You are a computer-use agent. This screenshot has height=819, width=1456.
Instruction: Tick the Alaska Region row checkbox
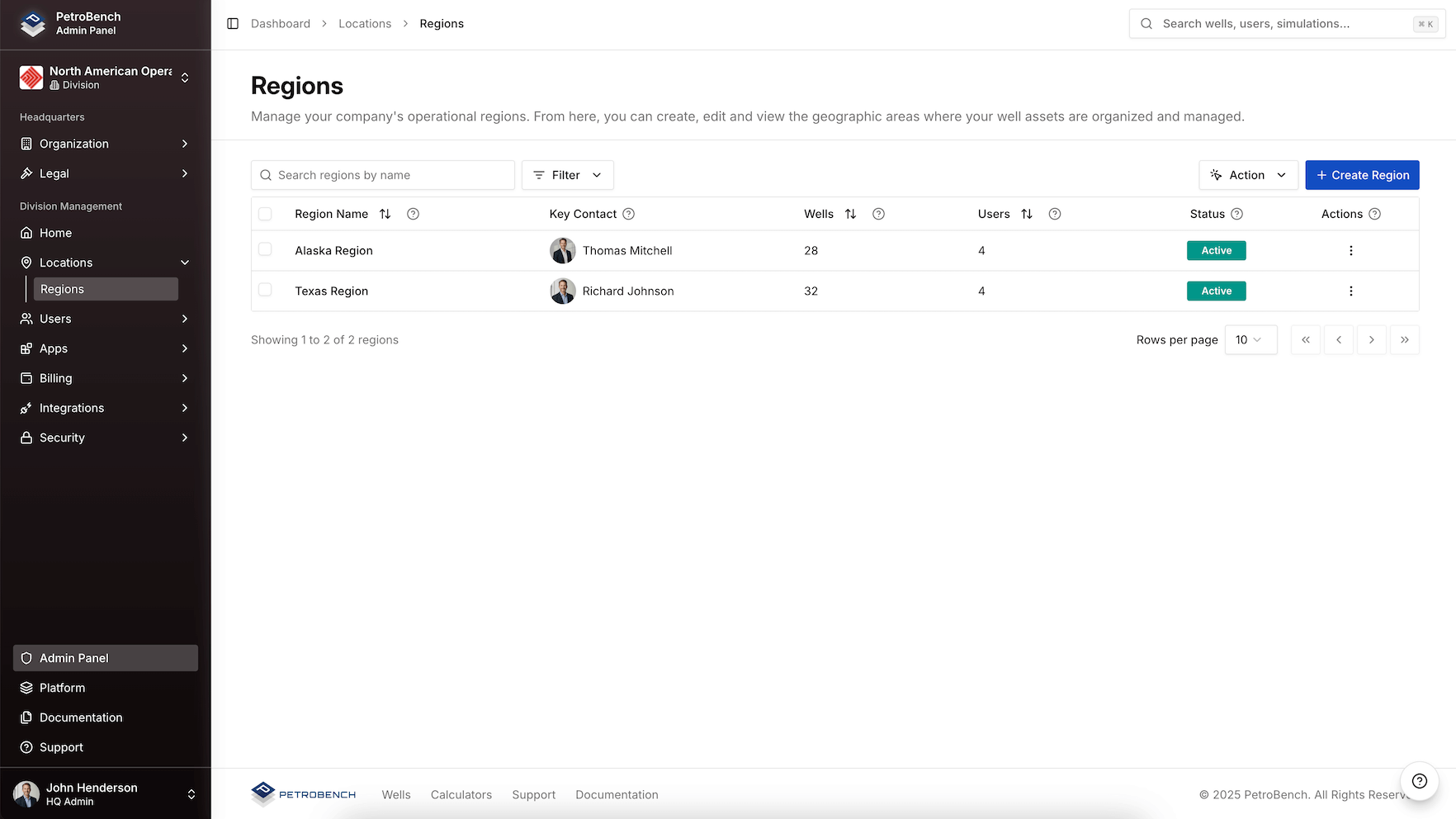(x=265, y=249)
